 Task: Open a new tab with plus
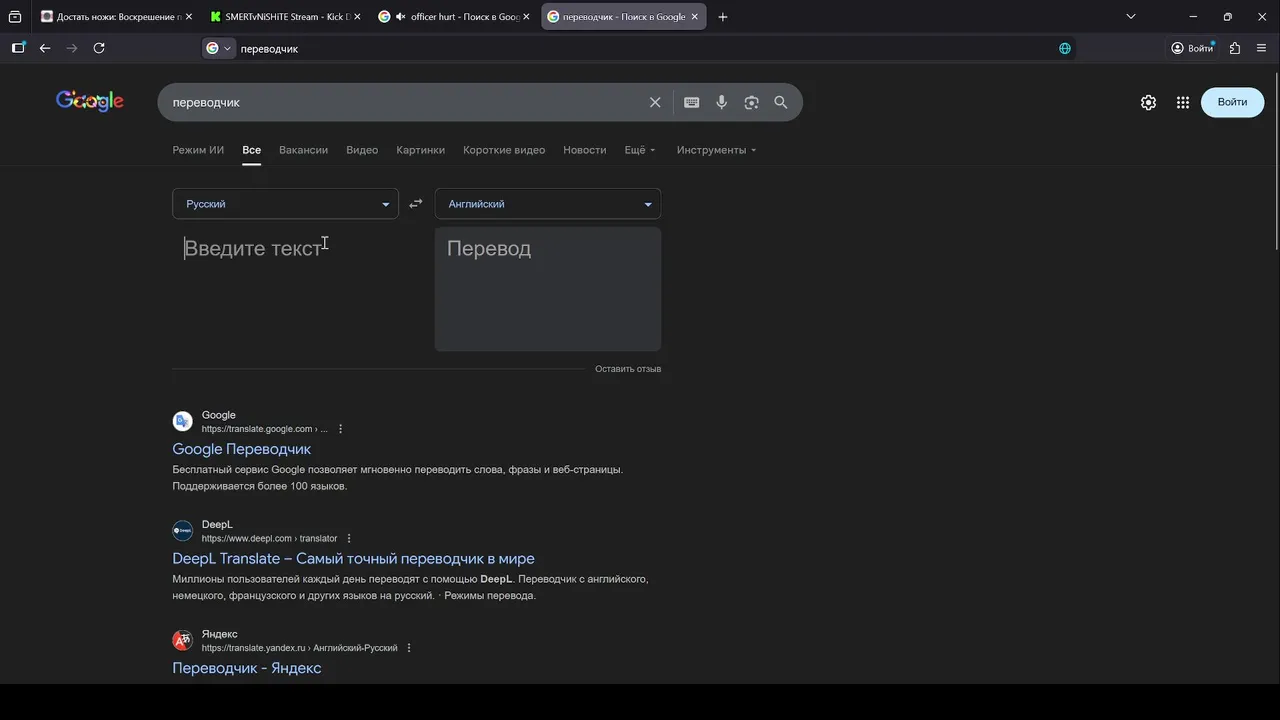click(723, 17)
